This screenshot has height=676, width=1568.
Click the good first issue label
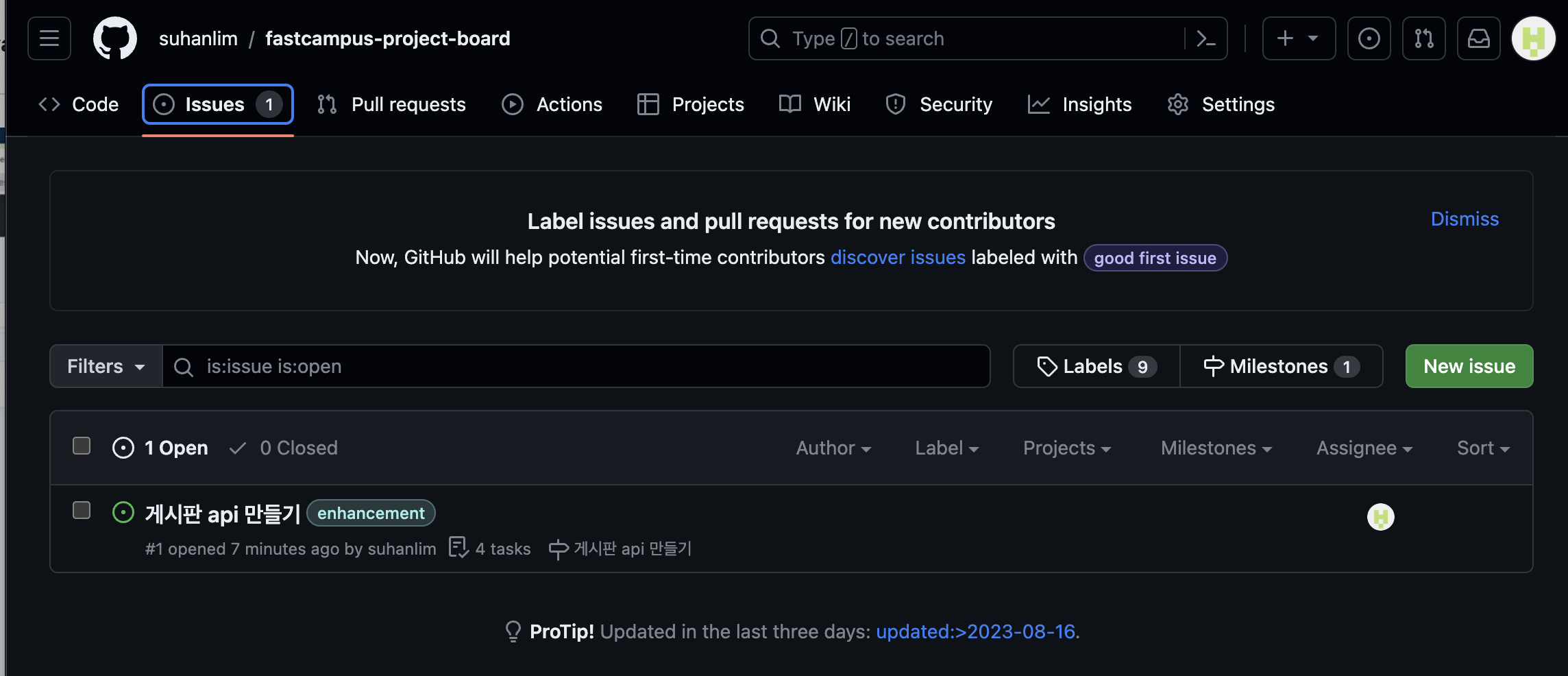point(1155,258)
